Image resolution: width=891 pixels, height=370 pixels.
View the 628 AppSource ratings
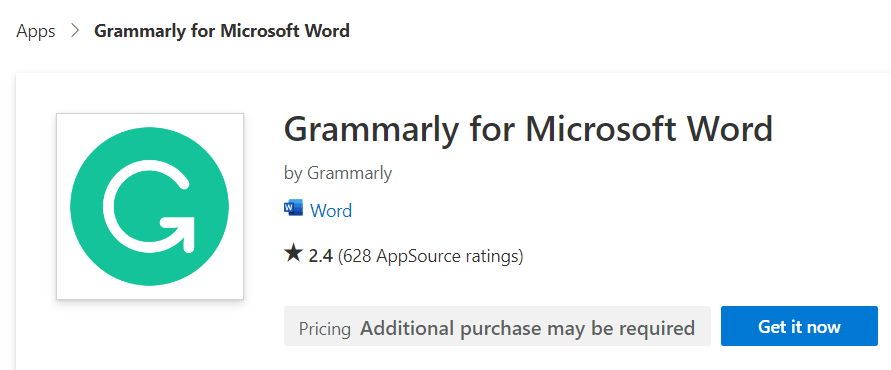[430, 256]
